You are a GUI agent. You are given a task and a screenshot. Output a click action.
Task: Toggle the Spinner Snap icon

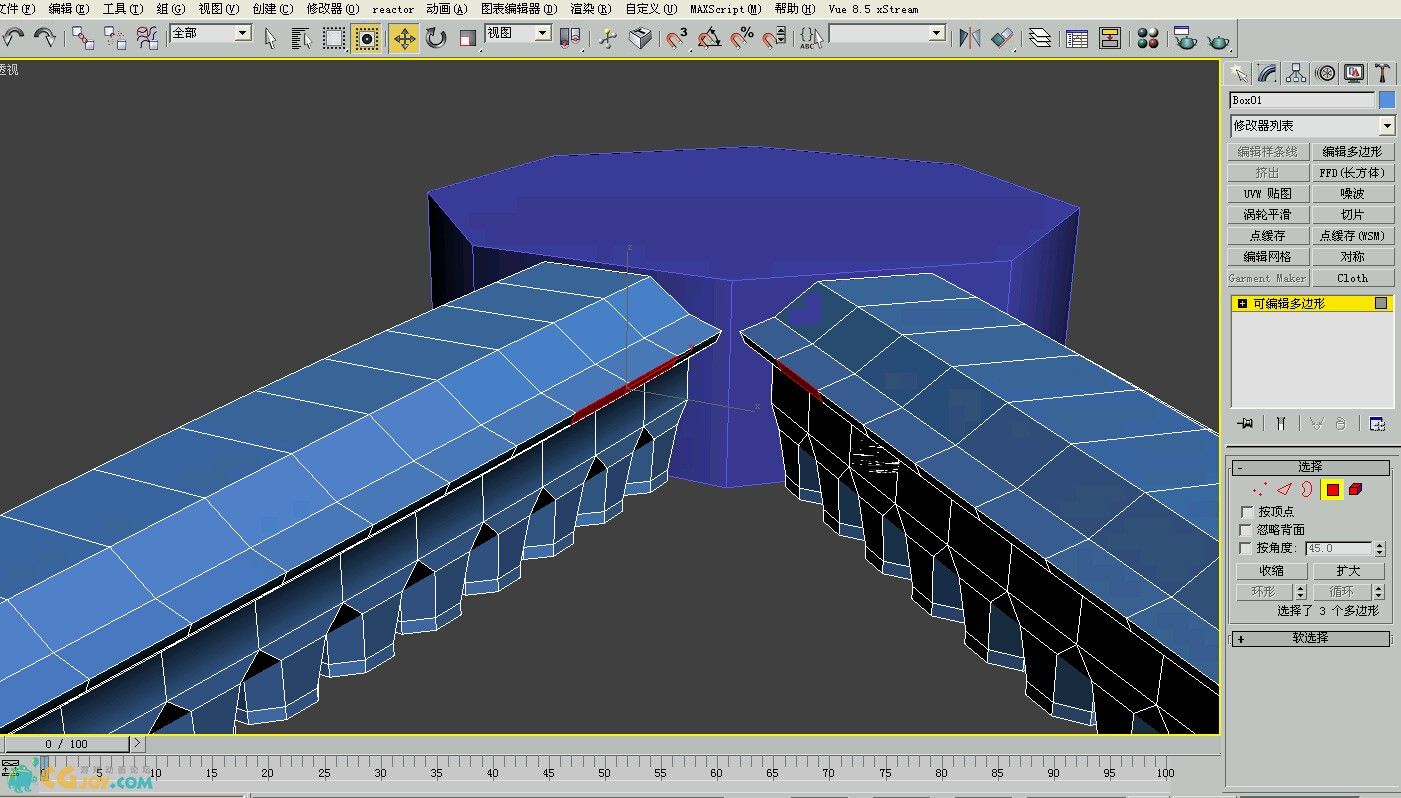point(774,38)
